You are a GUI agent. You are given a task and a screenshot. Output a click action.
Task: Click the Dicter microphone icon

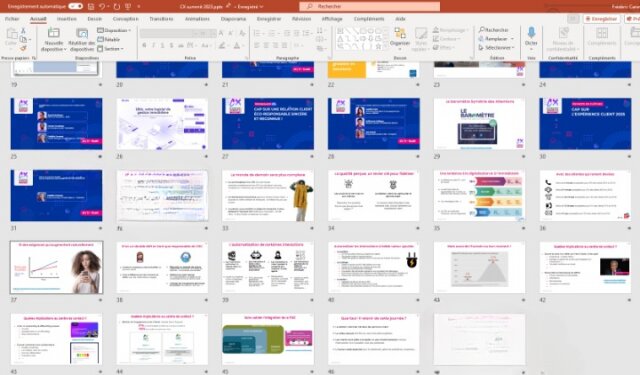pyautogui.click(x=531, y=33)
